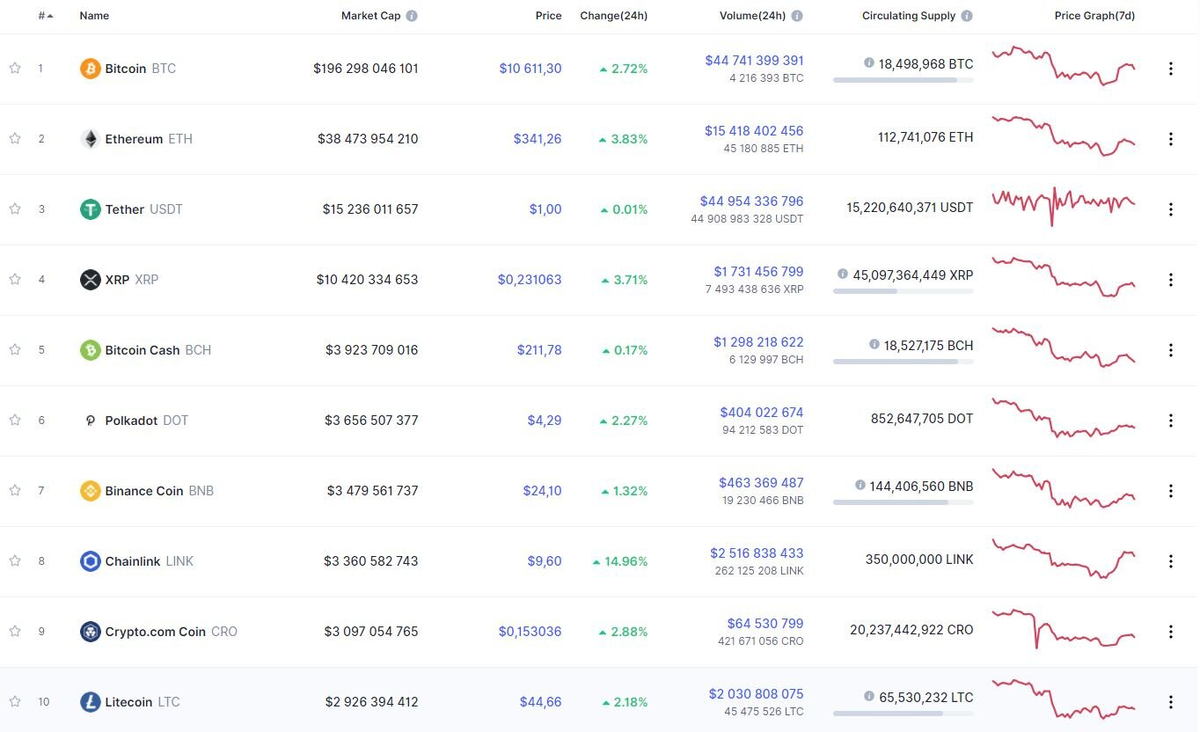Open the Bitcoin BTC name link
The image size is (1200, 732).
tap(140, 69)
